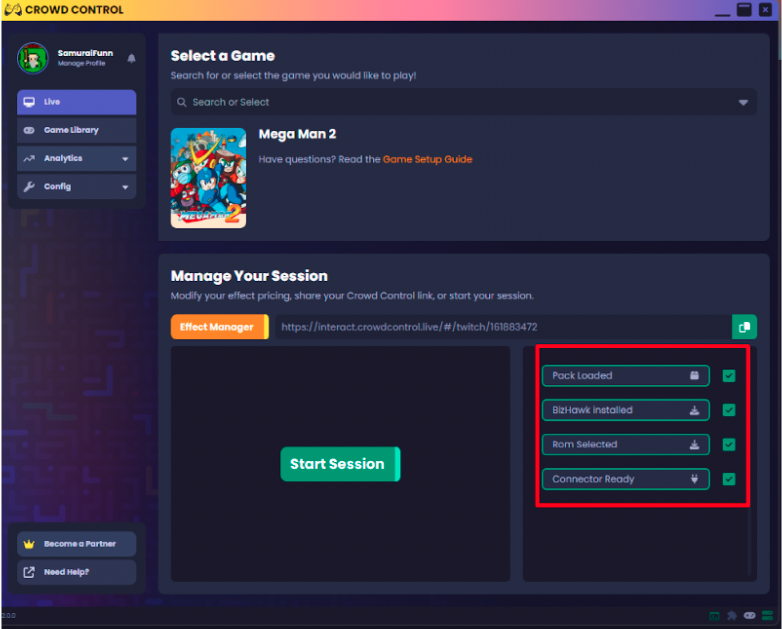This screenshot has height=629, width=782.
Task: Toggle the Pack Loaded checkbox
Action: click(x=729, y=376)
